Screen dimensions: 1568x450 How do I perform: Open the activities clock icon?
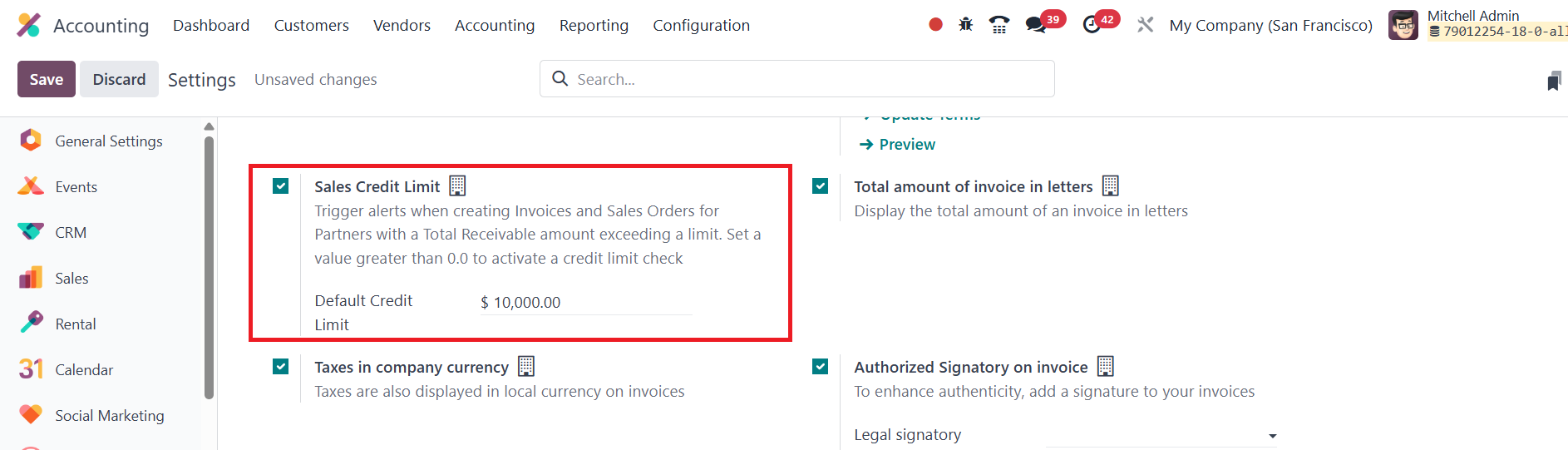pyautogui.click(x=1092, y=25)
